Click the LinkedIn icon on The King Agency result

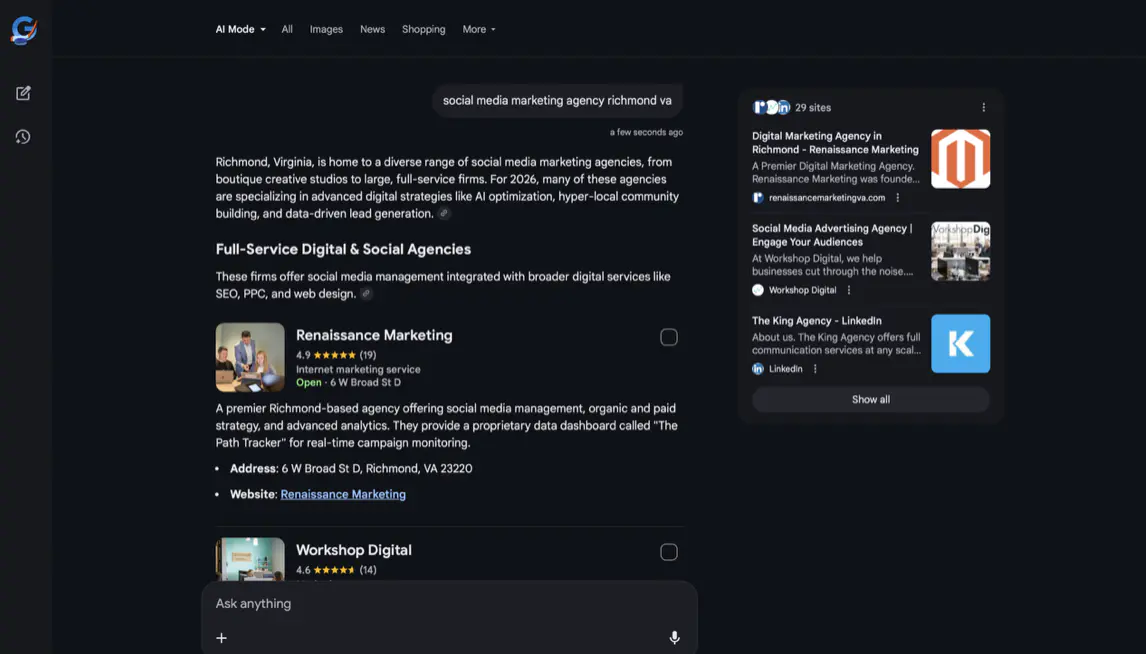(758, 368)
